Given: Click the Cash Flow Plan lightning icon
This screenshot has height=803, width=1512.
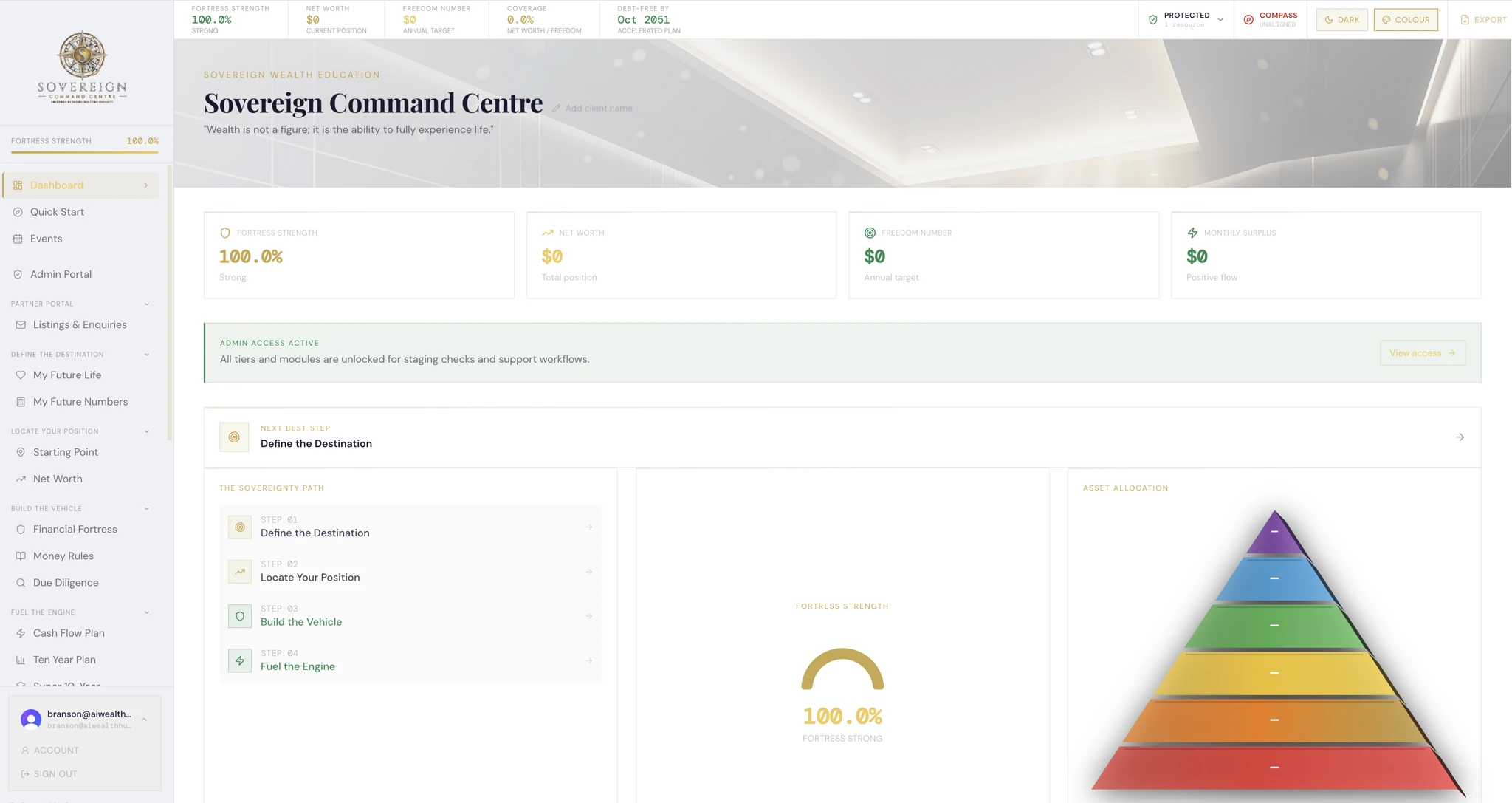Looking at the screenshot, I should pyautogui.click(x=21, y=633).
